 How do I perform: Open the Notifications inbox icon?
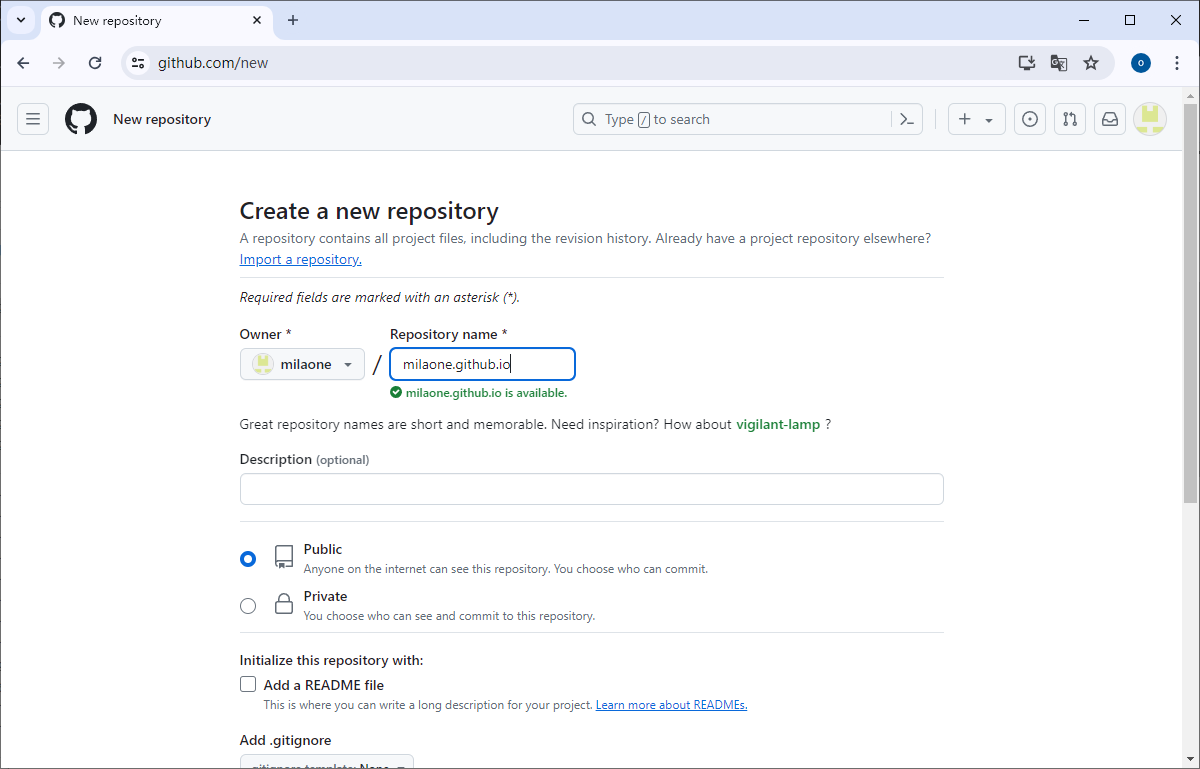[x=1110, y=119]
